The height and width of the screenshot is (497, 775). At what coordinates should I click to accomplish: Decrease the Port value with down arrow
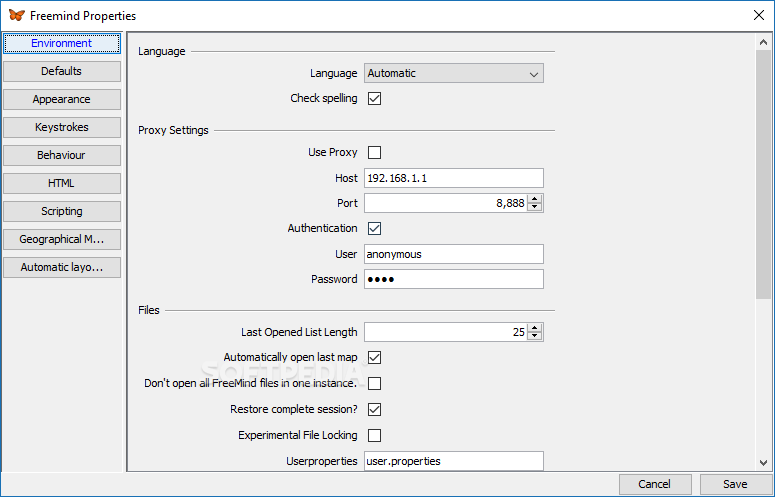534,207
